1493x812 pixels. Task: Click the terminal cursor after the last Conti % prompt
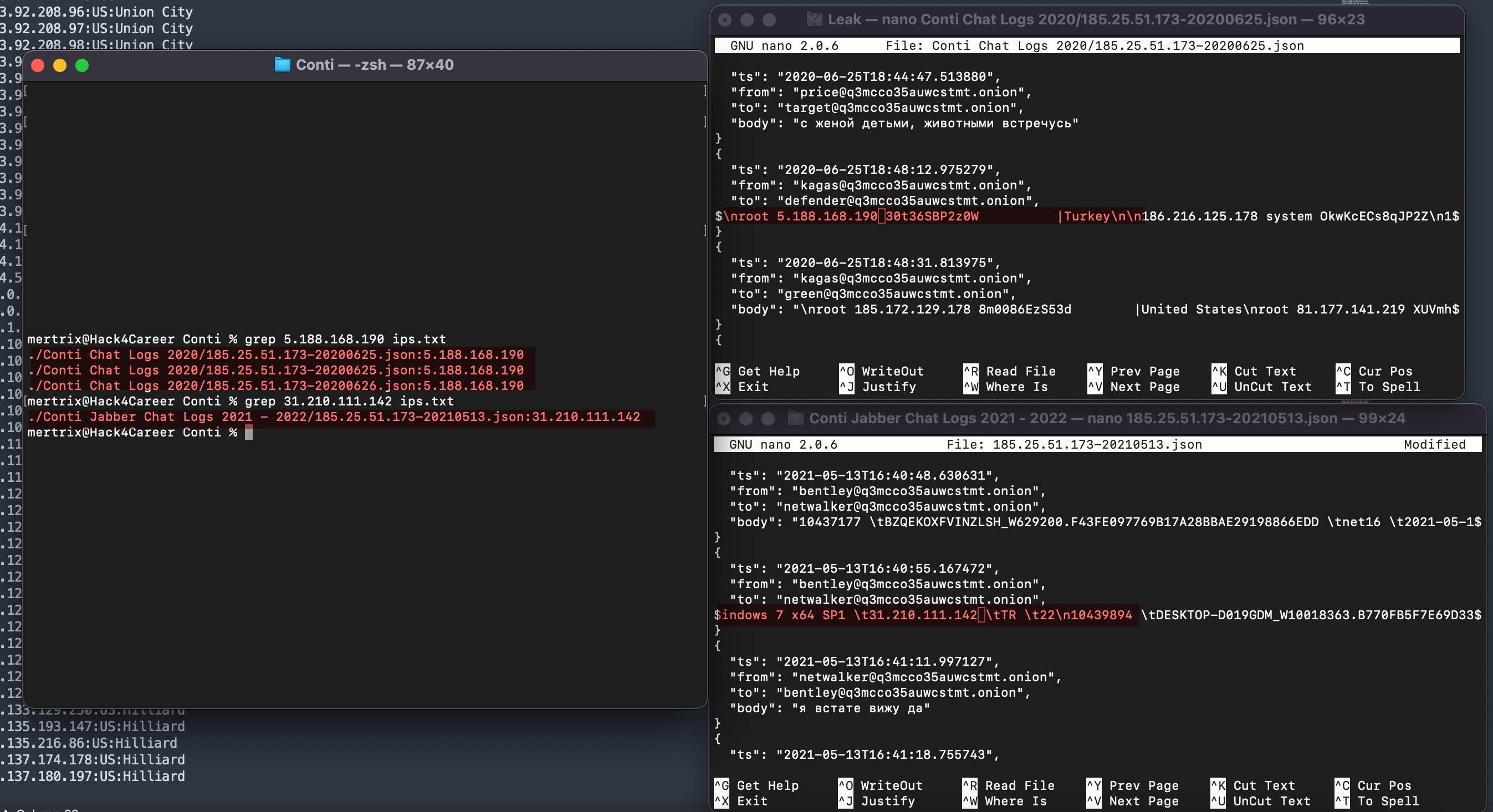pyautogui.click(x=249, y=433)
